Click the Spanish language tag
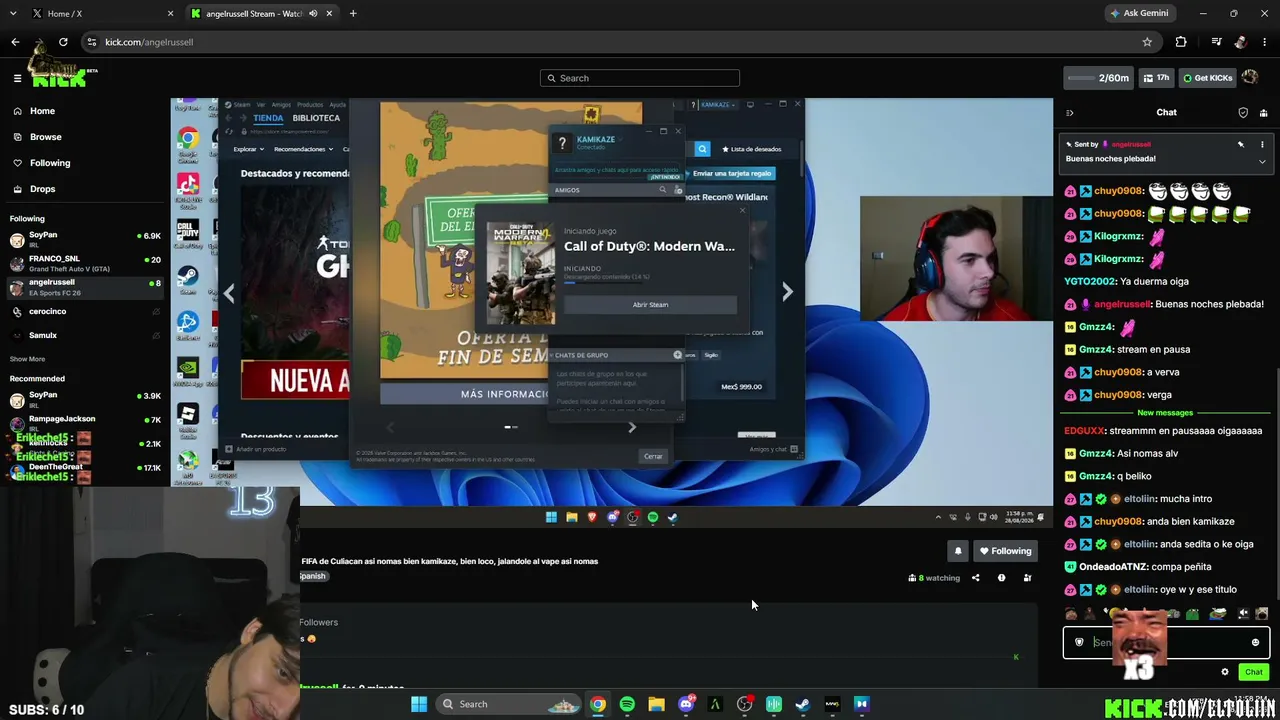The image size is (1280, 720). (313, 576)
